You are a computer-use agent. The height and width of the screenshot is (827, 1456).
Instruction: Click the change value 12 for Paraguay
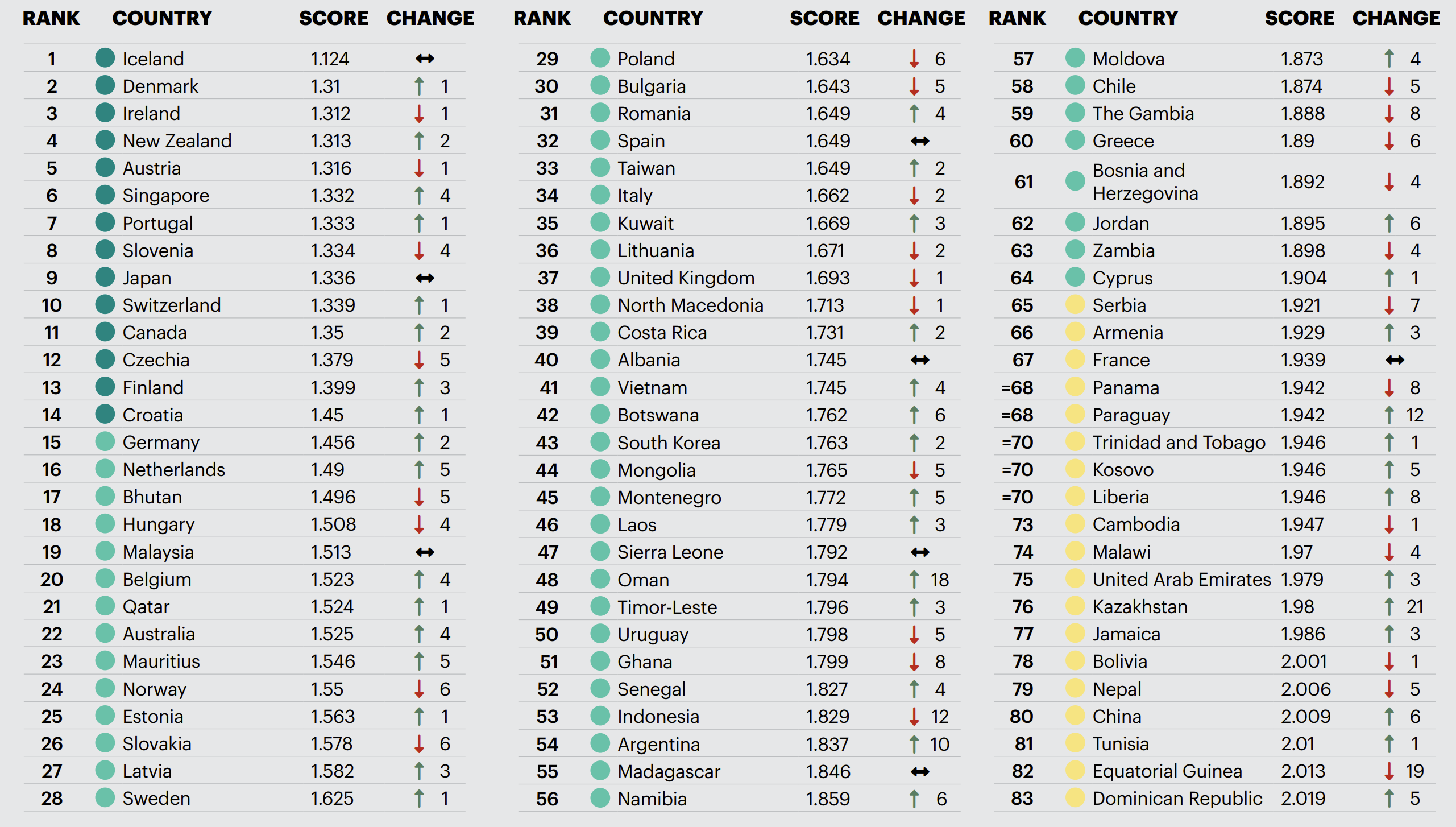pos(1414,415)
